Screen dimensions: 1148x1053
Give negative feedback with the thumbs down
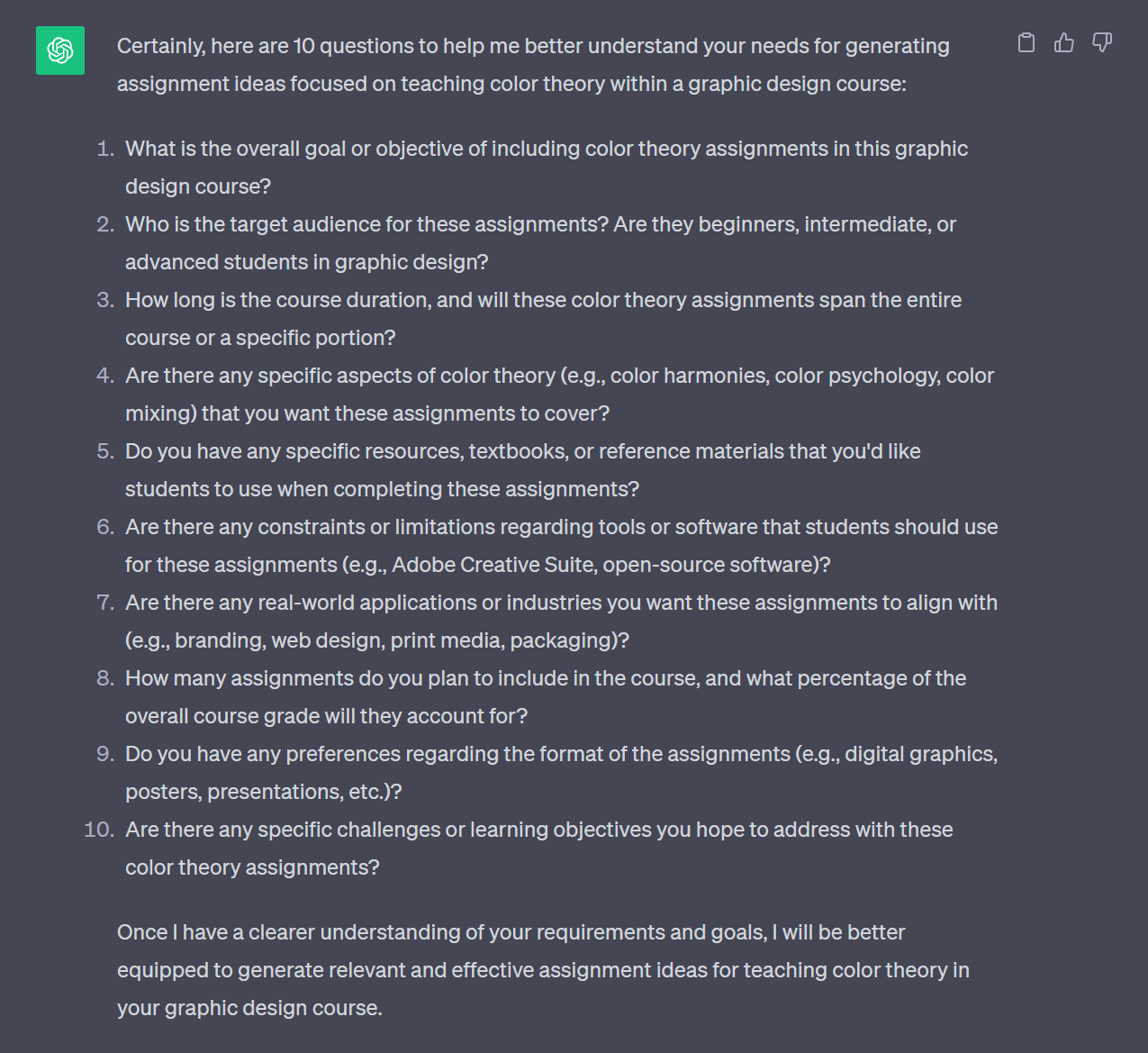tap(1101, 42)
